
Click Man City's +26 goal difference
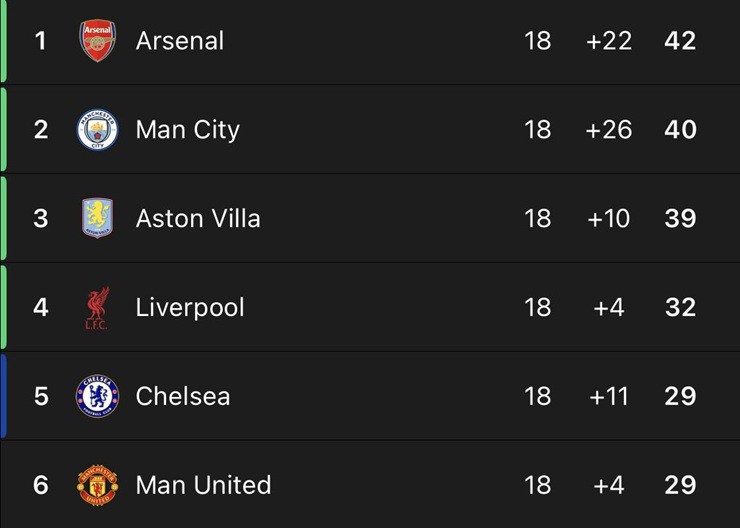coord(609,130)
